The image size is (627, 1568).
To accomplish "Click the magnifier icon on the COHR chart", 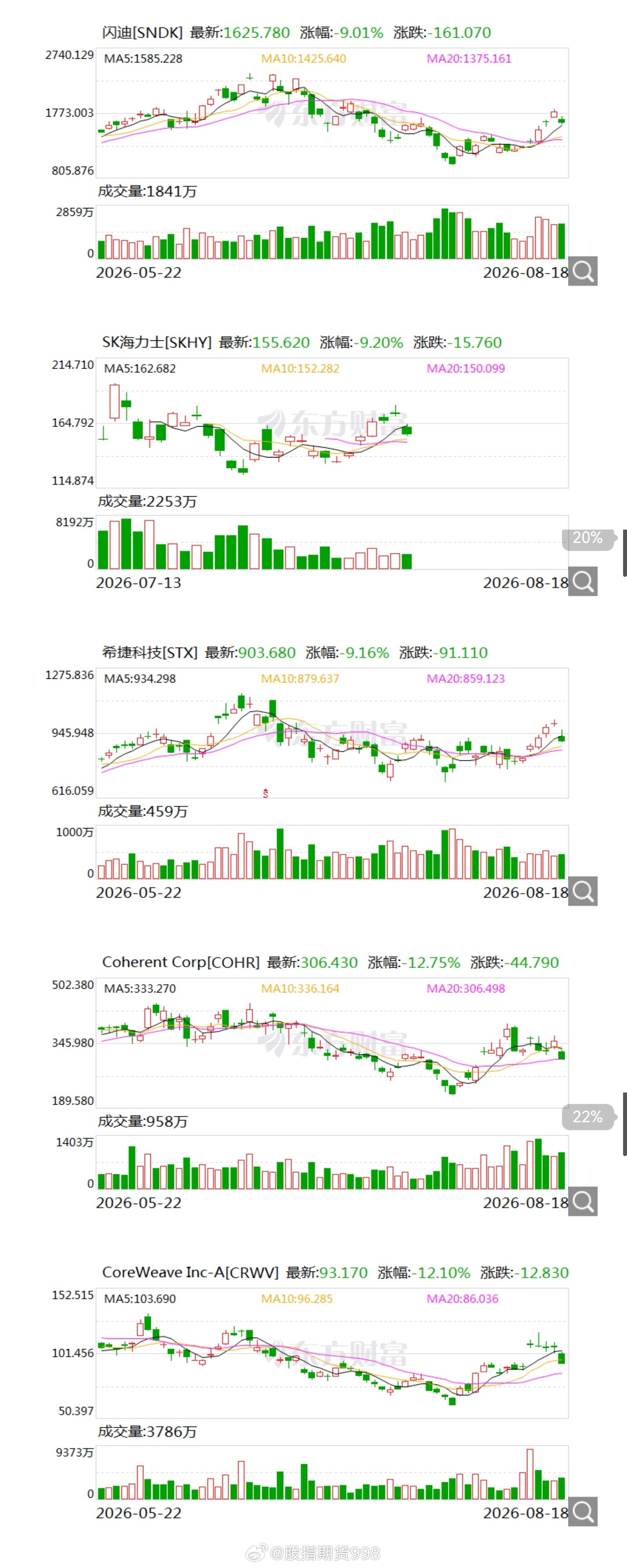I will [583, 1201].
